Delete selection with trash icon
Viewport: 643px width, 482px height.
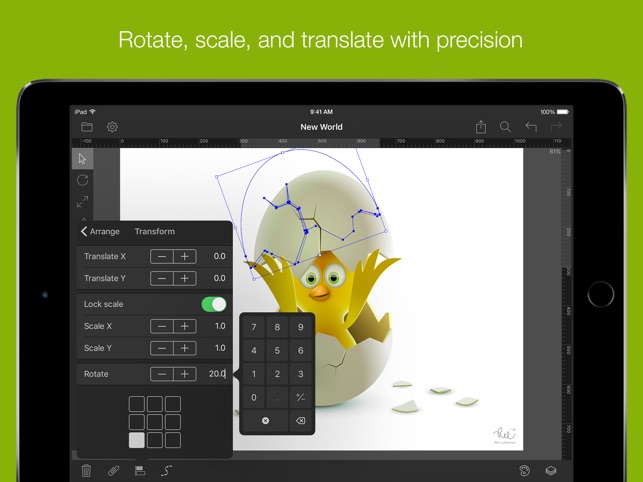pos(86,471)
